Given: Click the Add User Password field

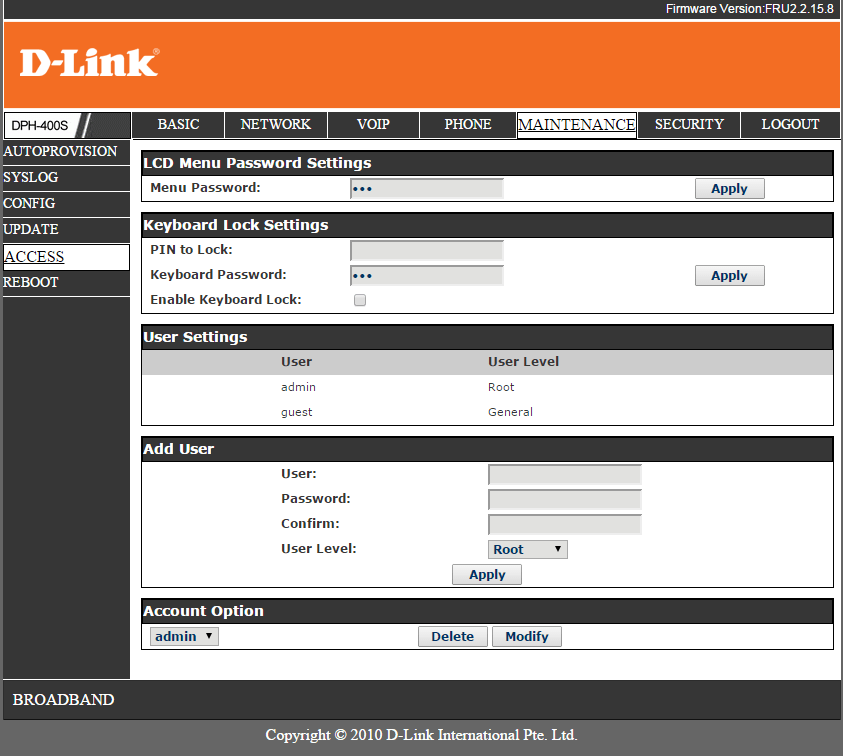Looking at the screenshot, I should coord(565,500).
